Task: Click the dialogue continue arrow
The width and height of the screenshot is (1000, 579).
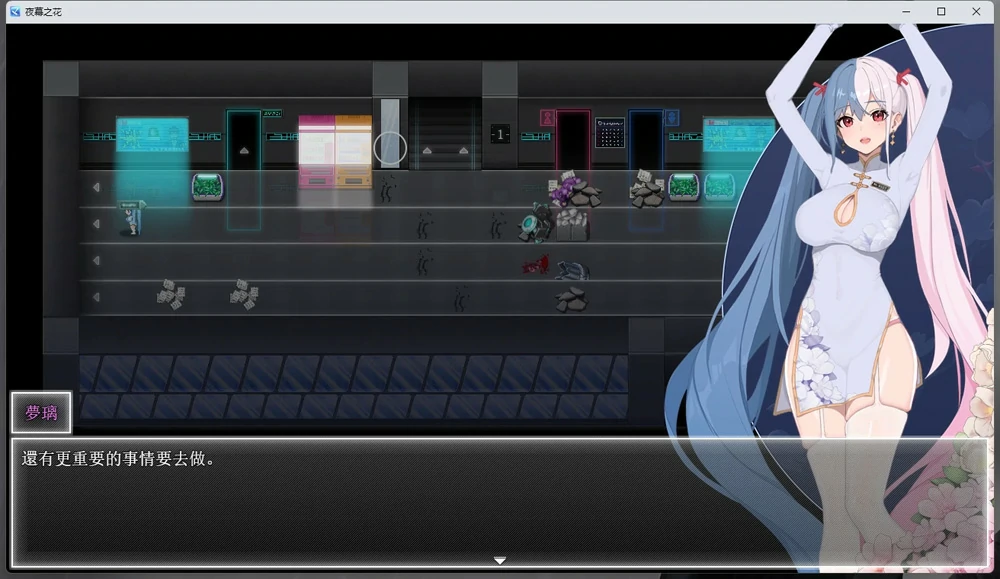Action: (x=500, y=560)
